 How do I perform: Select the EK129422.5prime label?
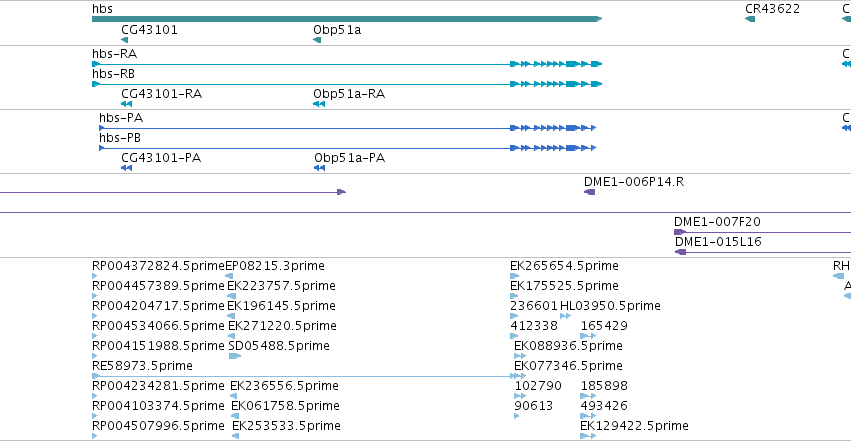(x=634, y=426)
